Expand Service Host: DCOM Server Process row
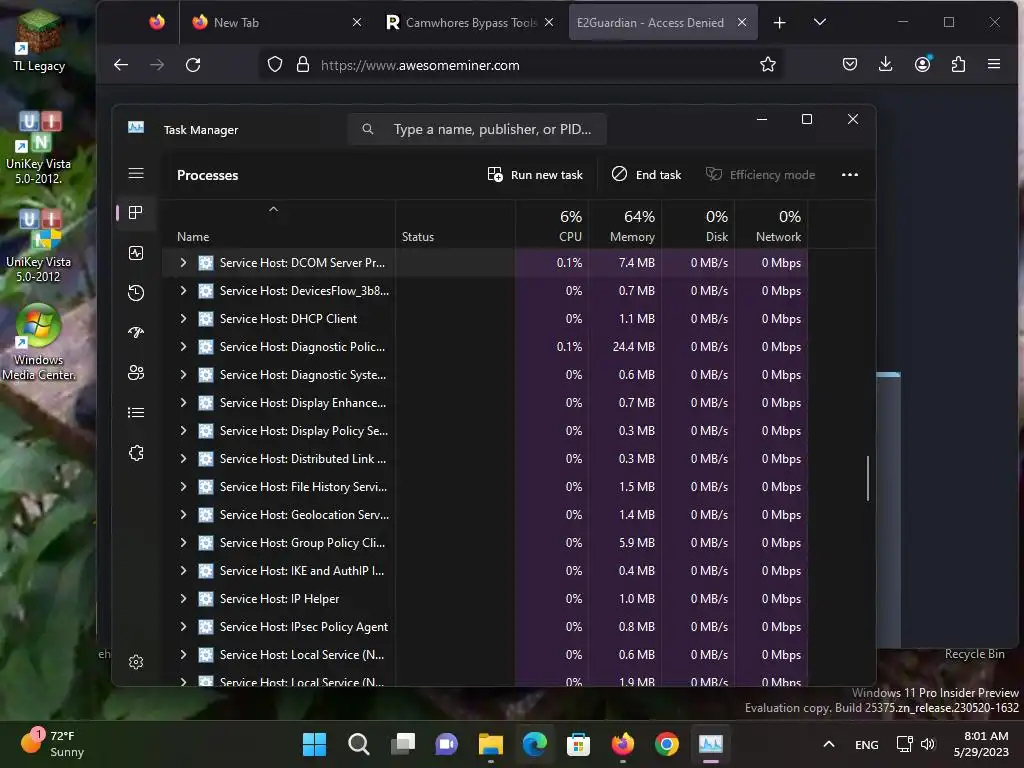 coord(184,263)
